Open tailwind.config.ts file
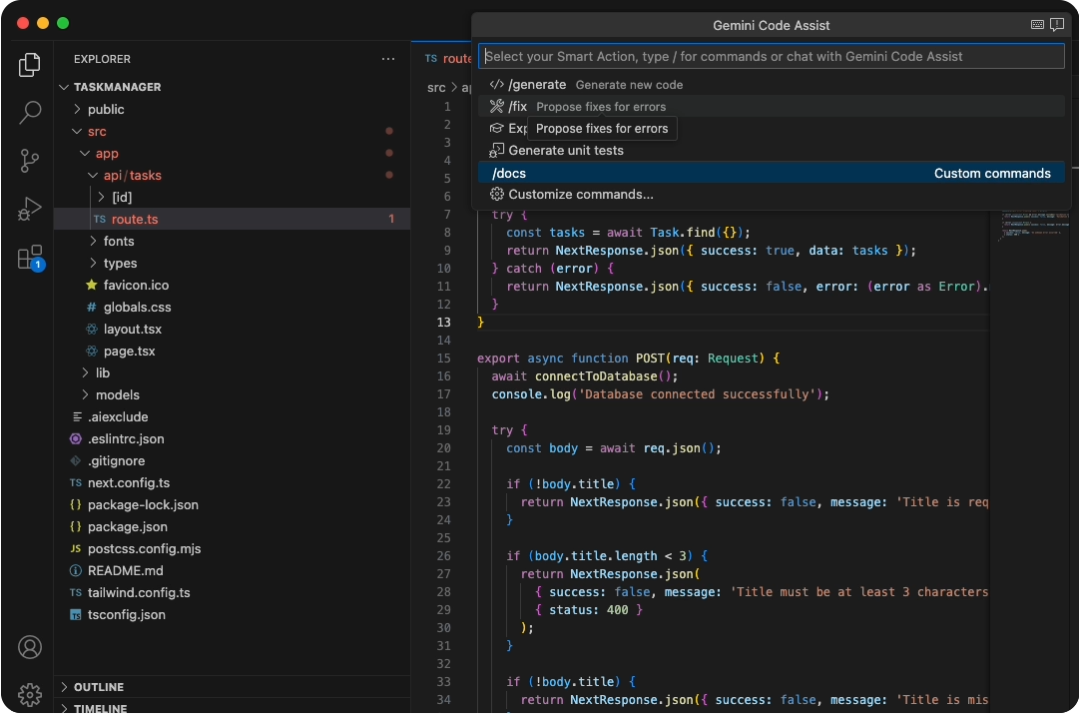The width and height of the screenshot is (1080, 714). (232, 593)
